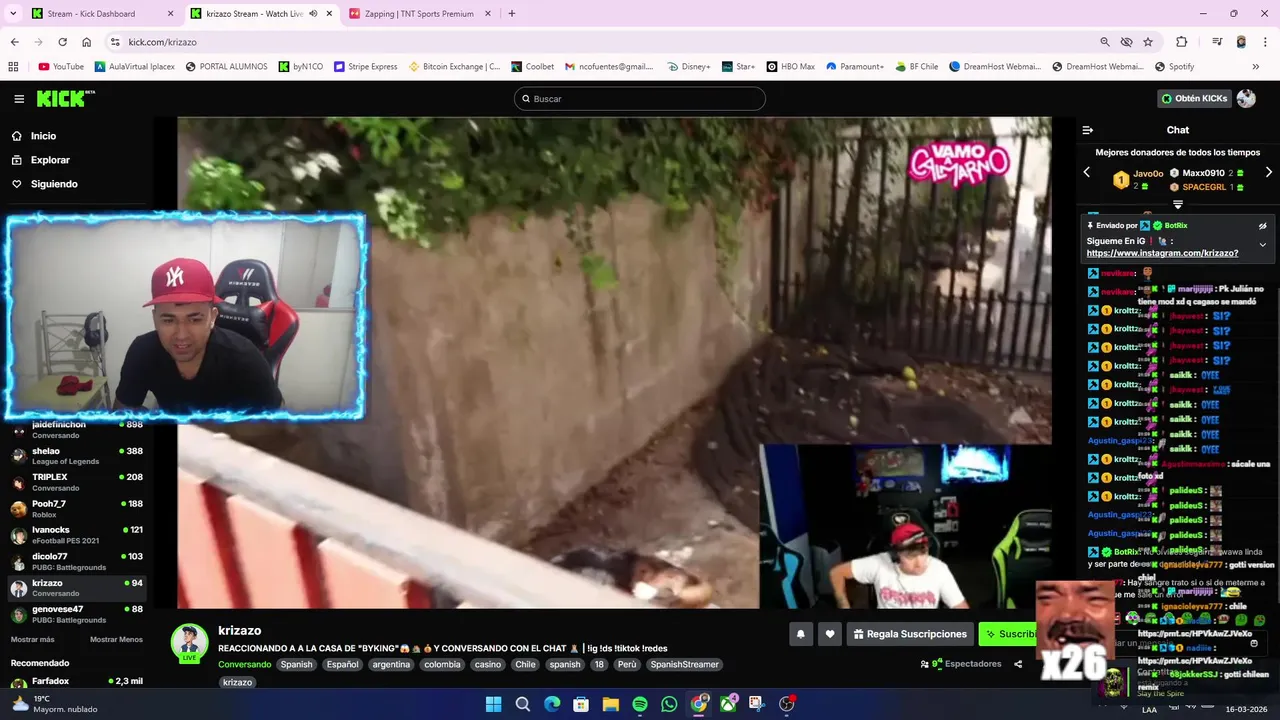Open the tab search dropdown
The width and height of the screenshot is (1280, 720).
click(x=12, y=14)
